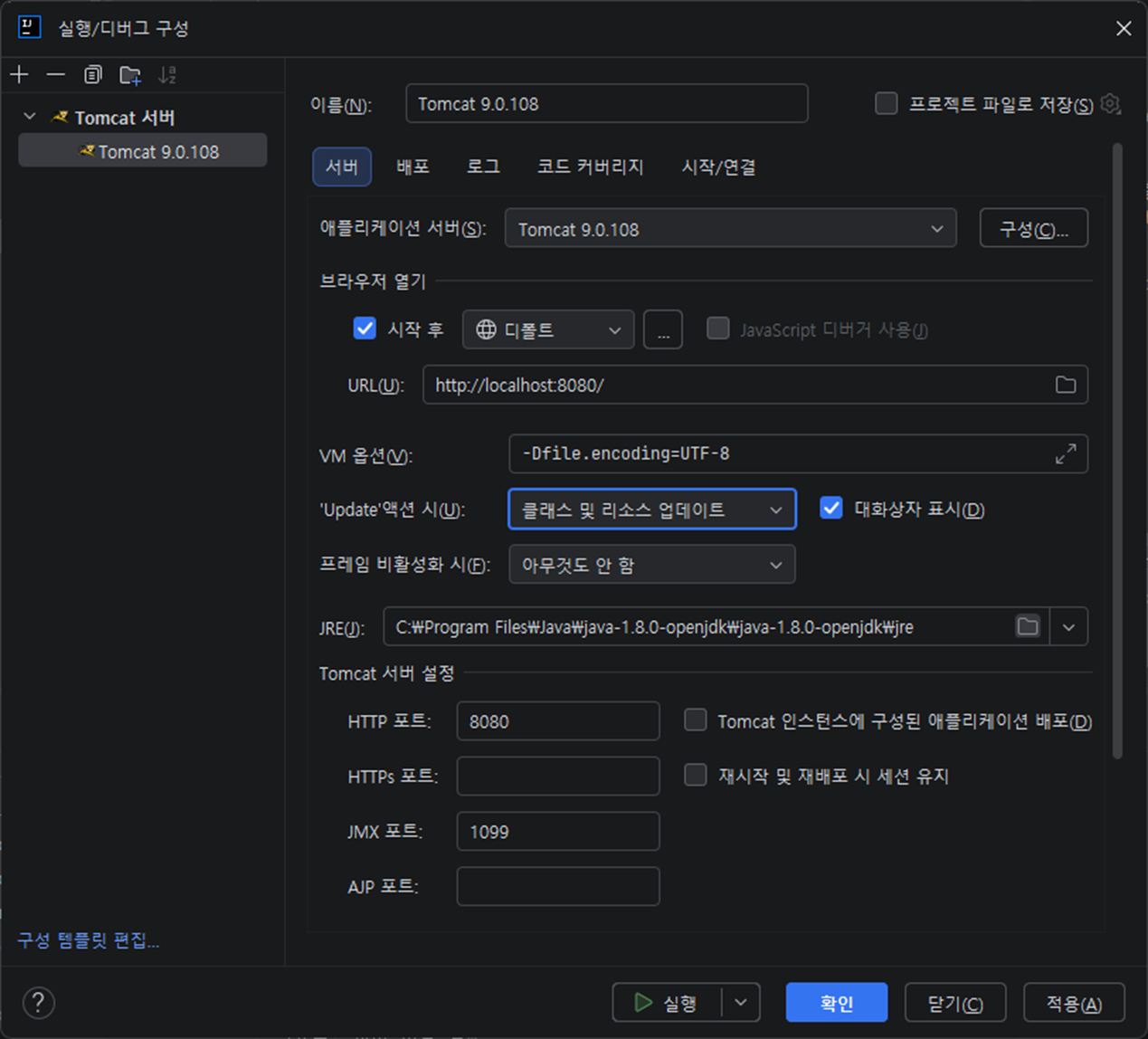Viewport: 1148px width, 1039px height.
Task: Open settings gear next to 프로젝트 파일로 저장
Action: point(1110,104)
